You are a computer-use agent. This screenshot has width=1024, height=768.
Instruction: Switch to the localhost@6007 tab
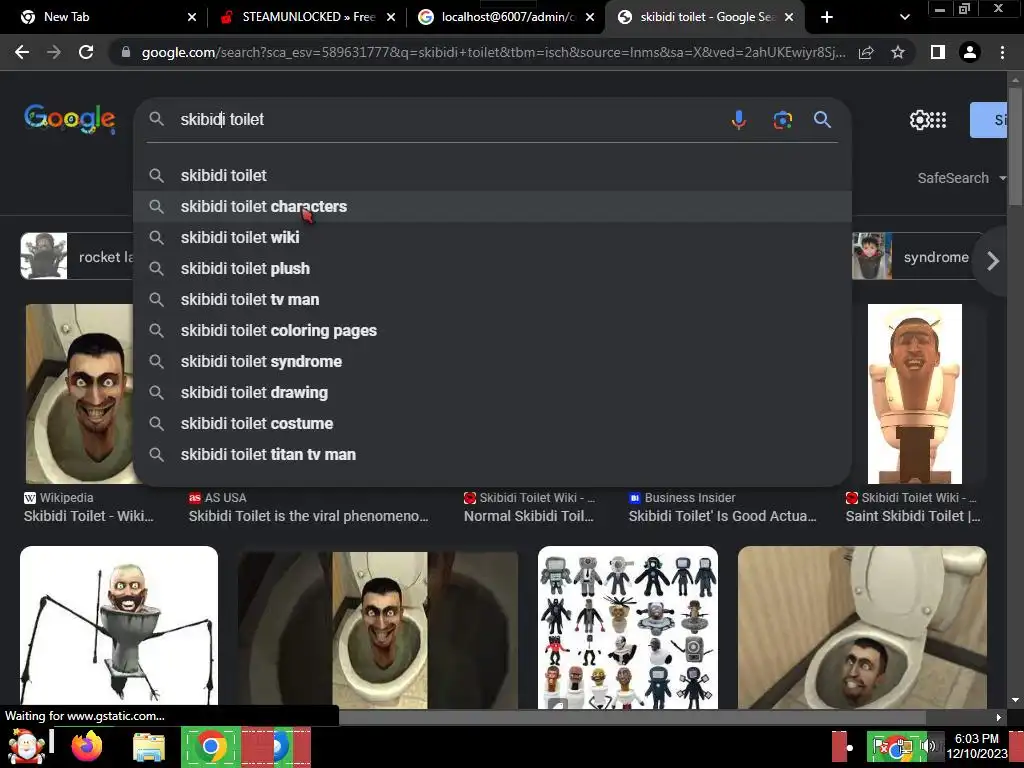[x=506, y=17]
